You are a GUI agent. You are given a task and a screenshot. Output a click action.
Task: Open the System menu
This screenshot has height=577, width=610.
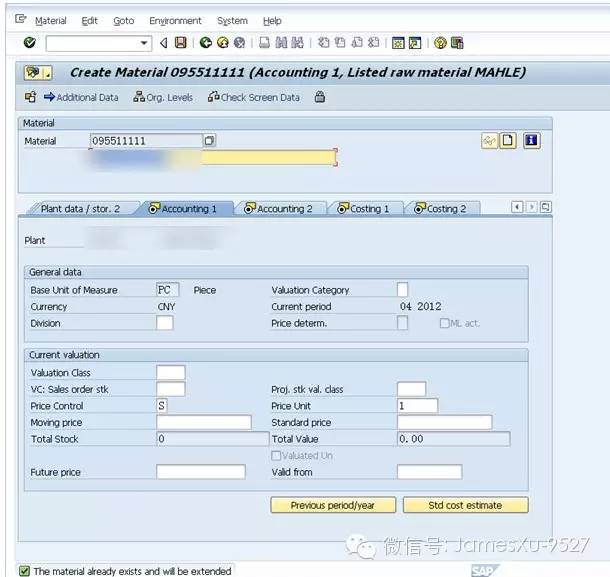pos(232,21)
